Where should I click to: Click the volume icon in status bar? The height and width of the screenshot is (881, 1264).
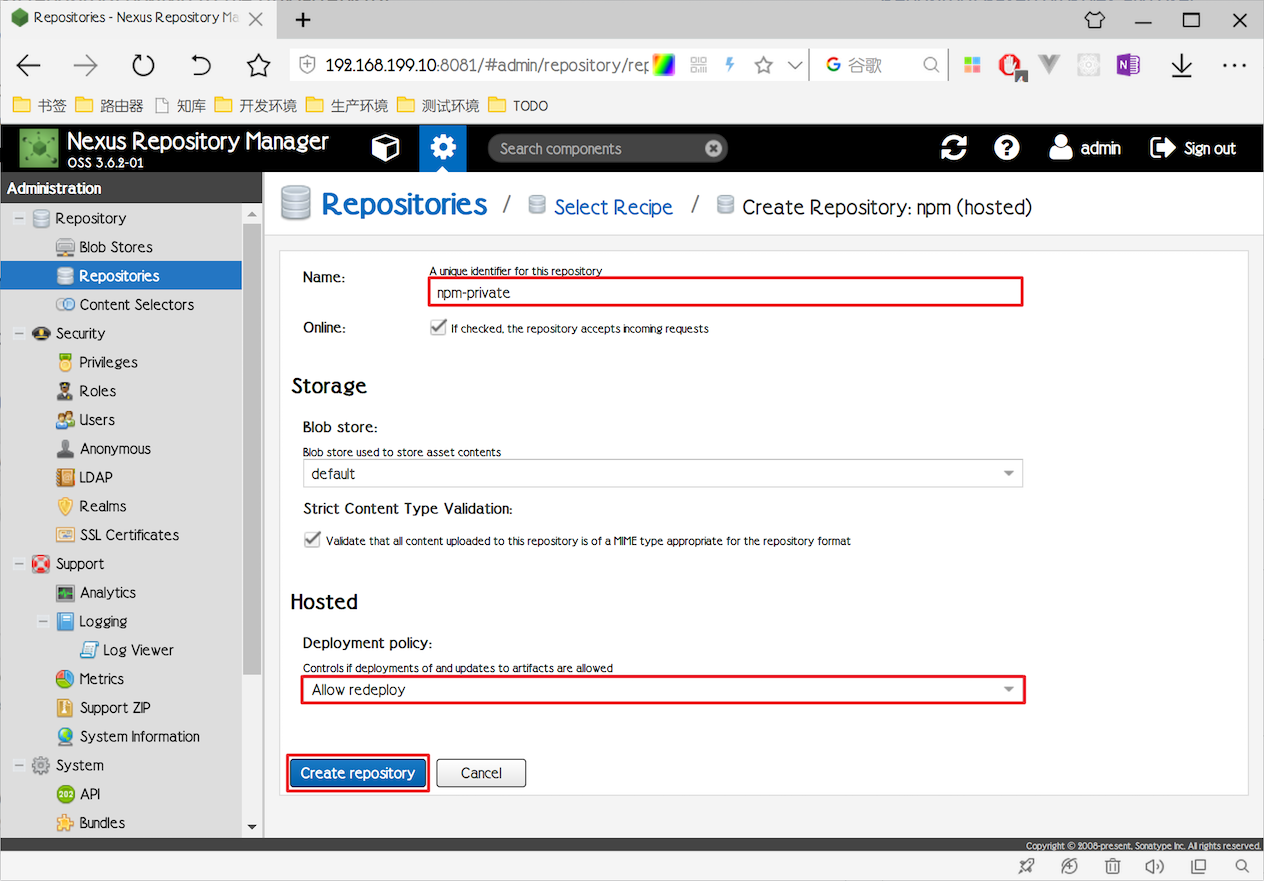[1154, 866]
